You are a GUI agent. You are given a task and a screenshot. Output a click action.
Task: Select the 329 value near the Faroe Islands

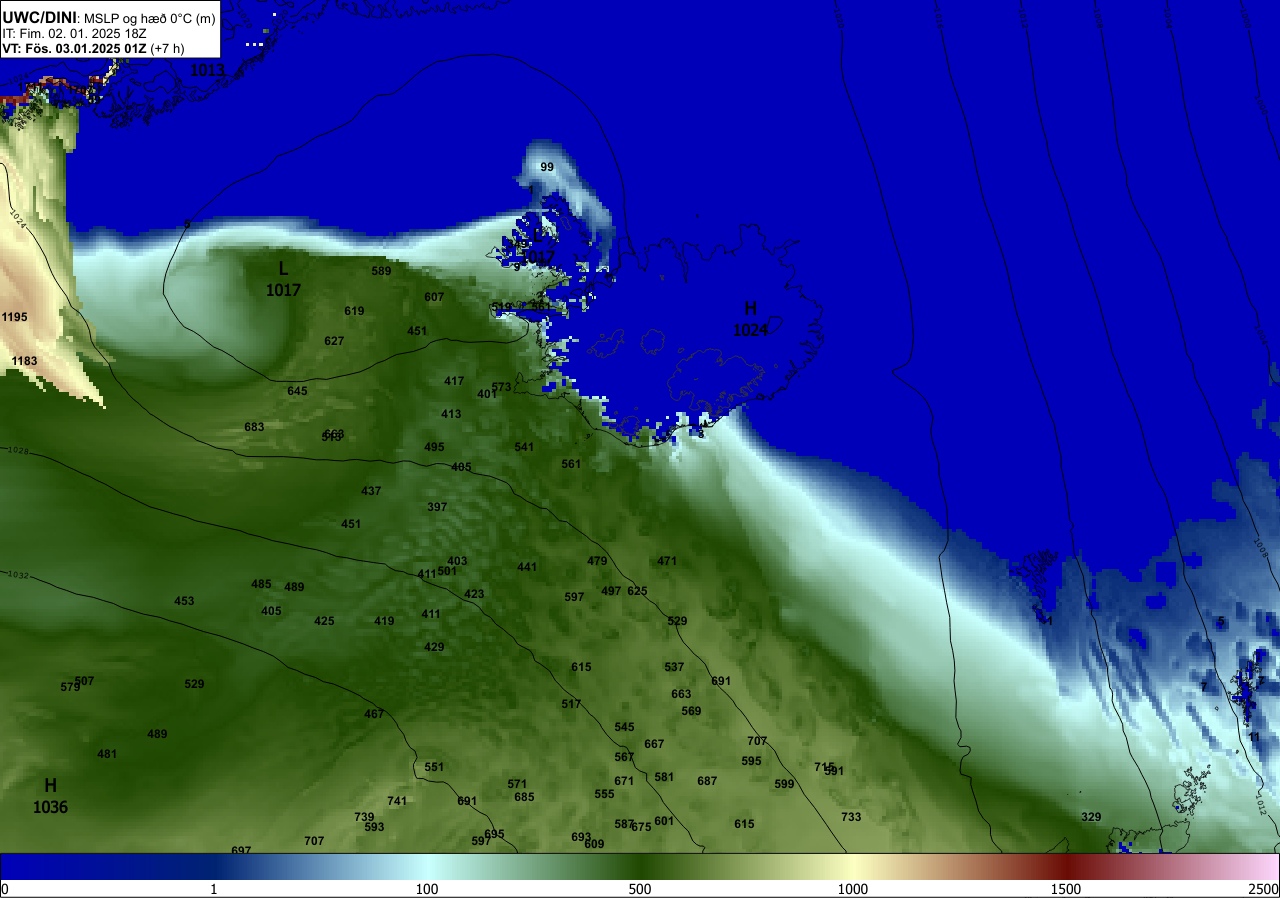click(1091, 817)
